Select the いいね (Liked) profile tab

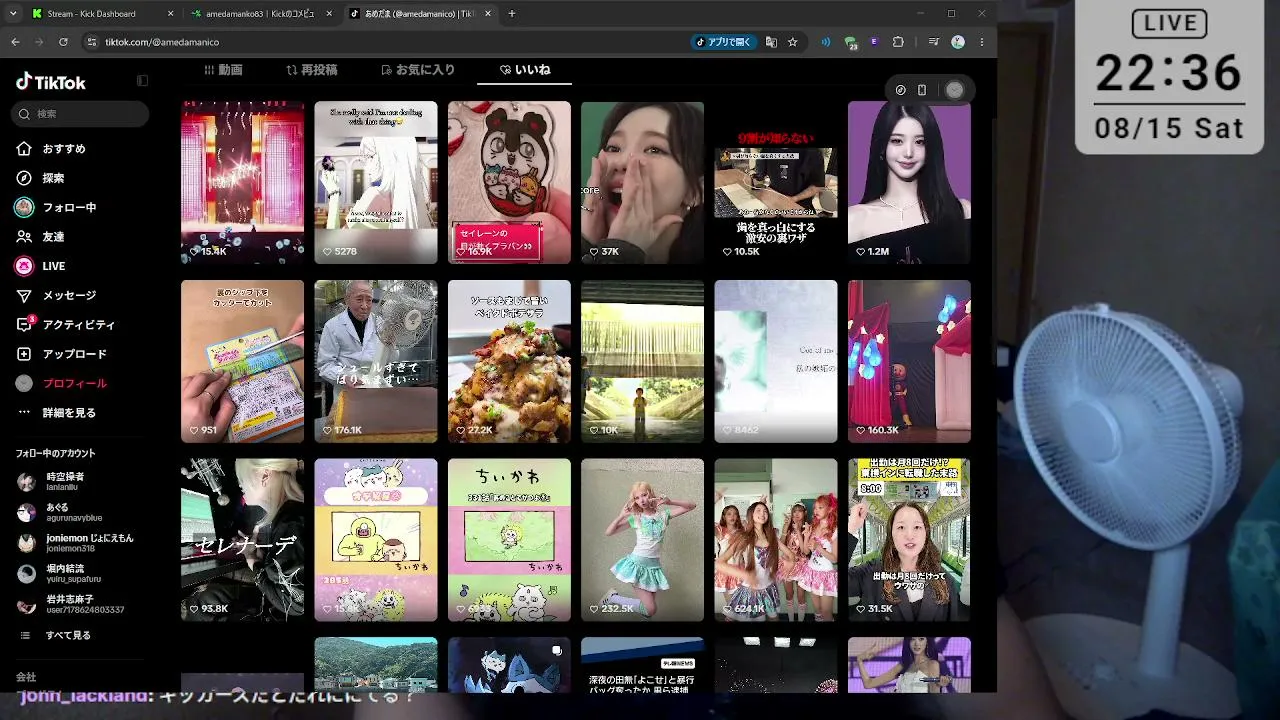point(525,70)
